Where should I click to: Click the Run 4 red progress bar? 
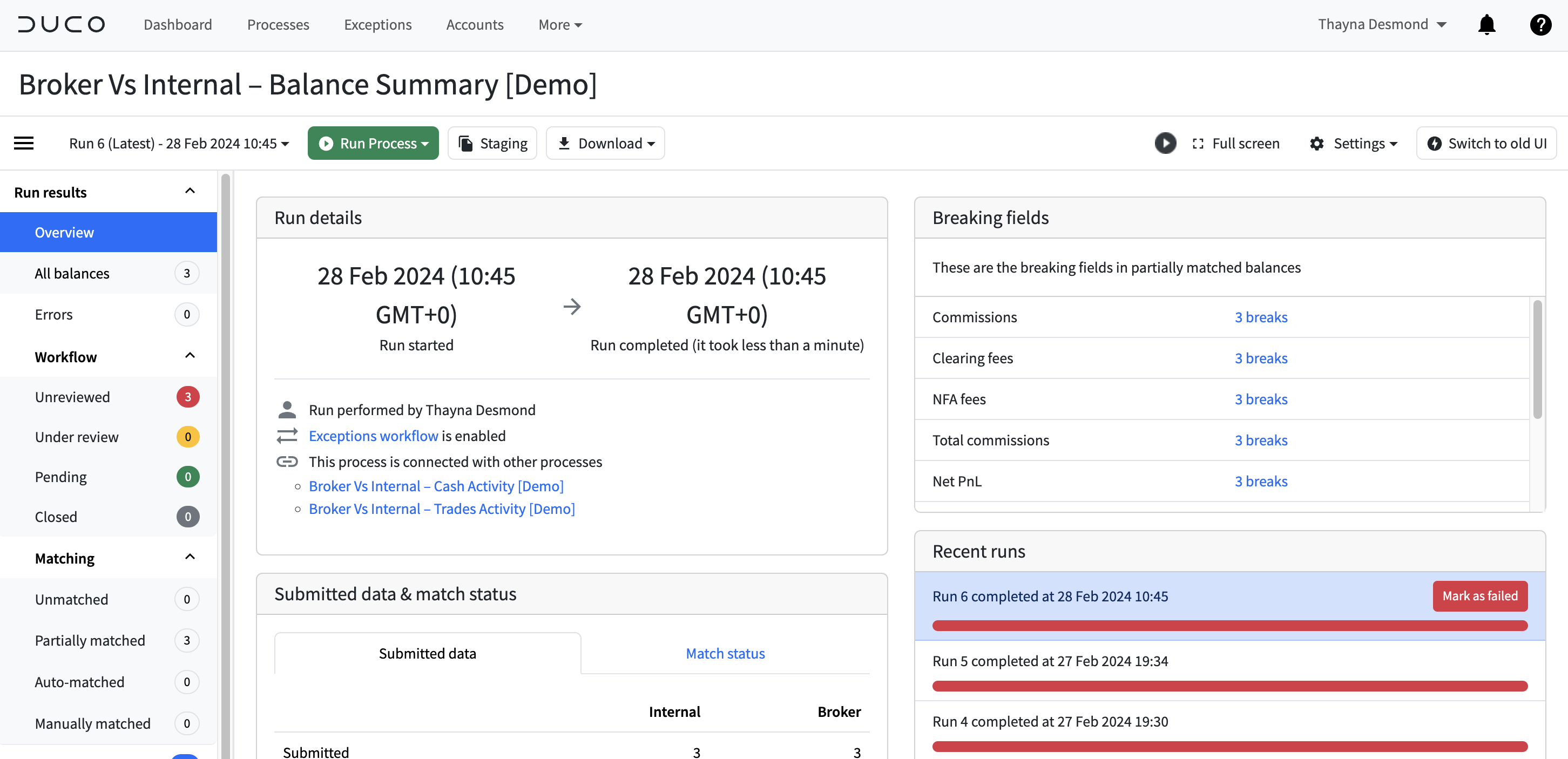click(1229, 746)
